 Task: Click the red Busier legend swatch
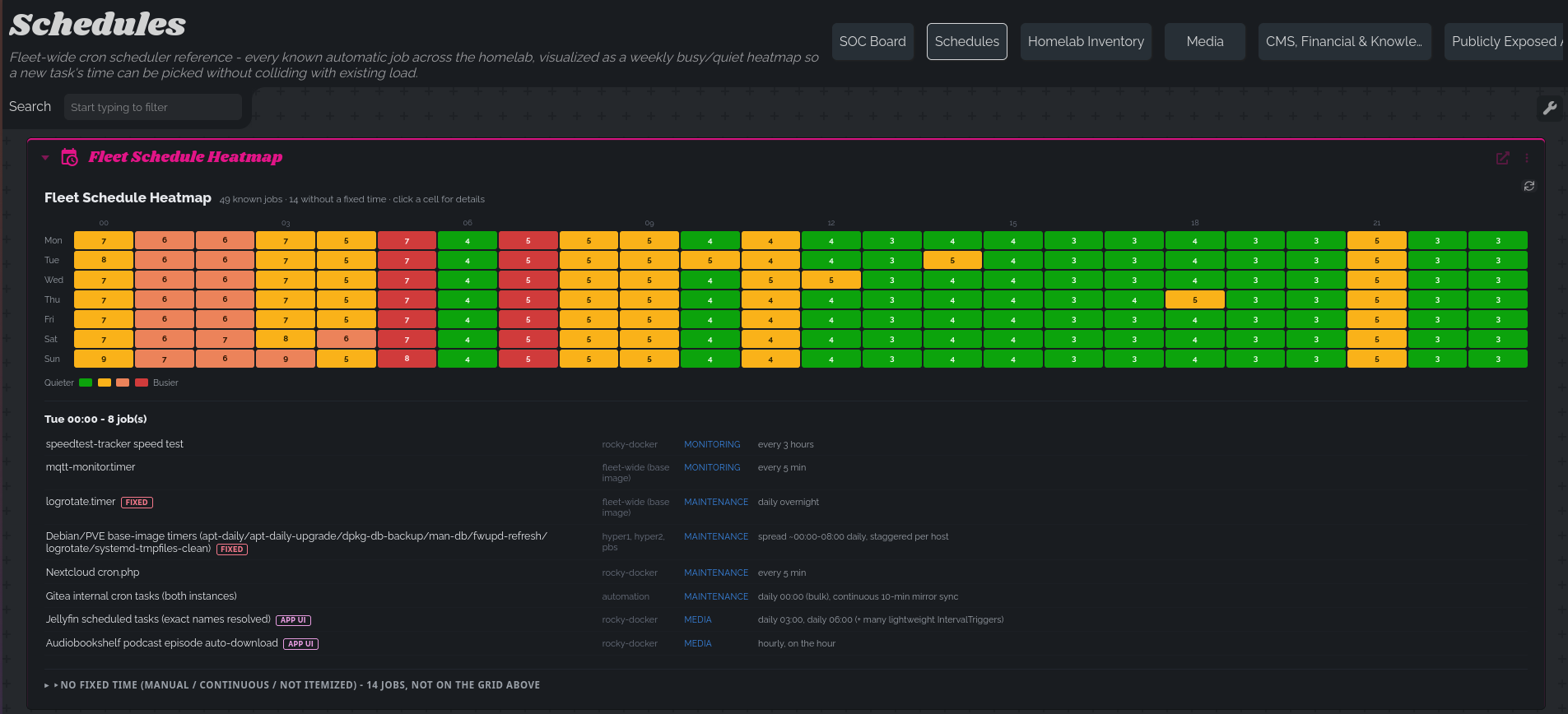[142, 382]
